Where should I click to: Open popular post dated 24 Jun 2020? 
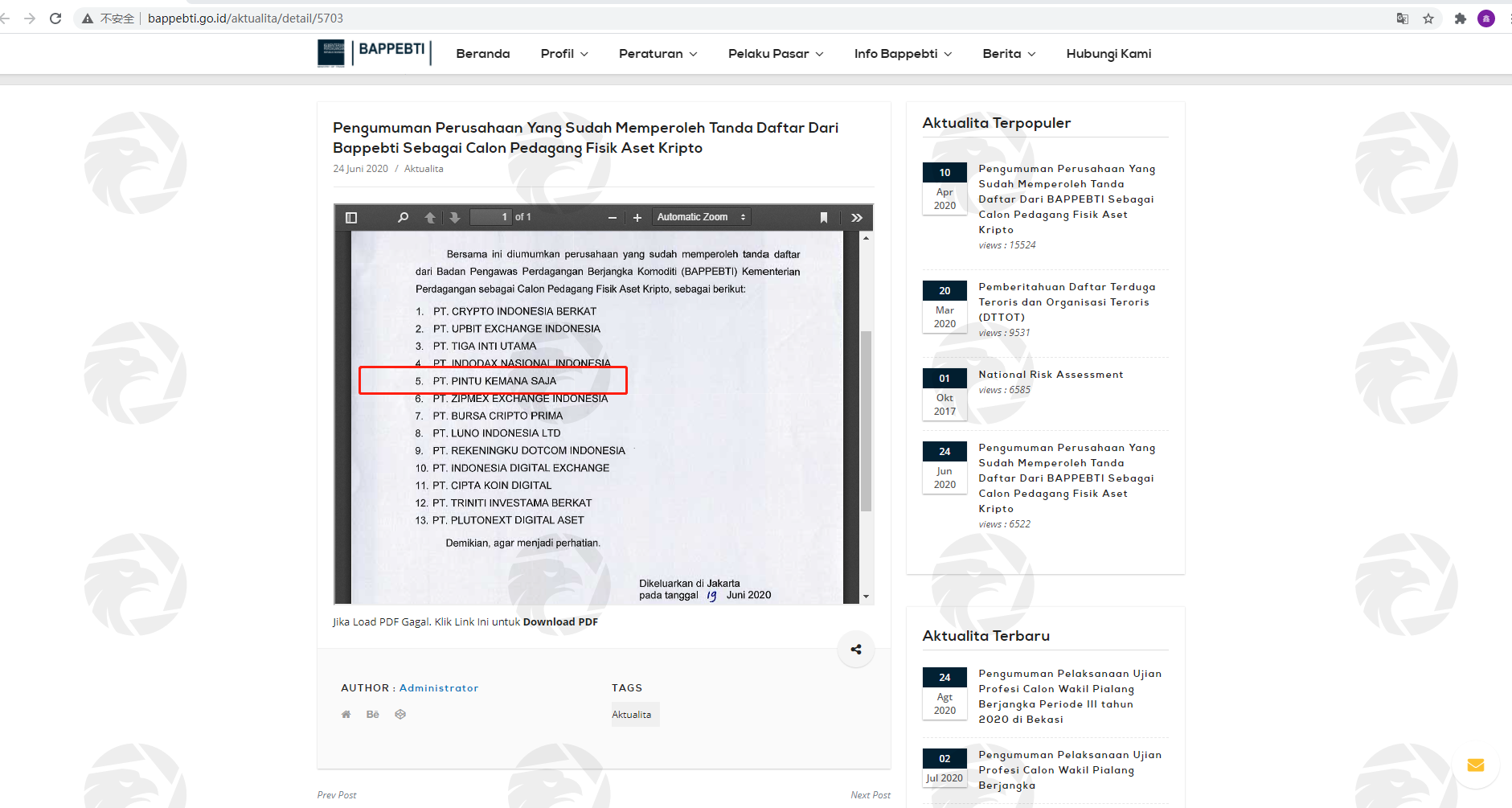click(x=1067, y=478)
